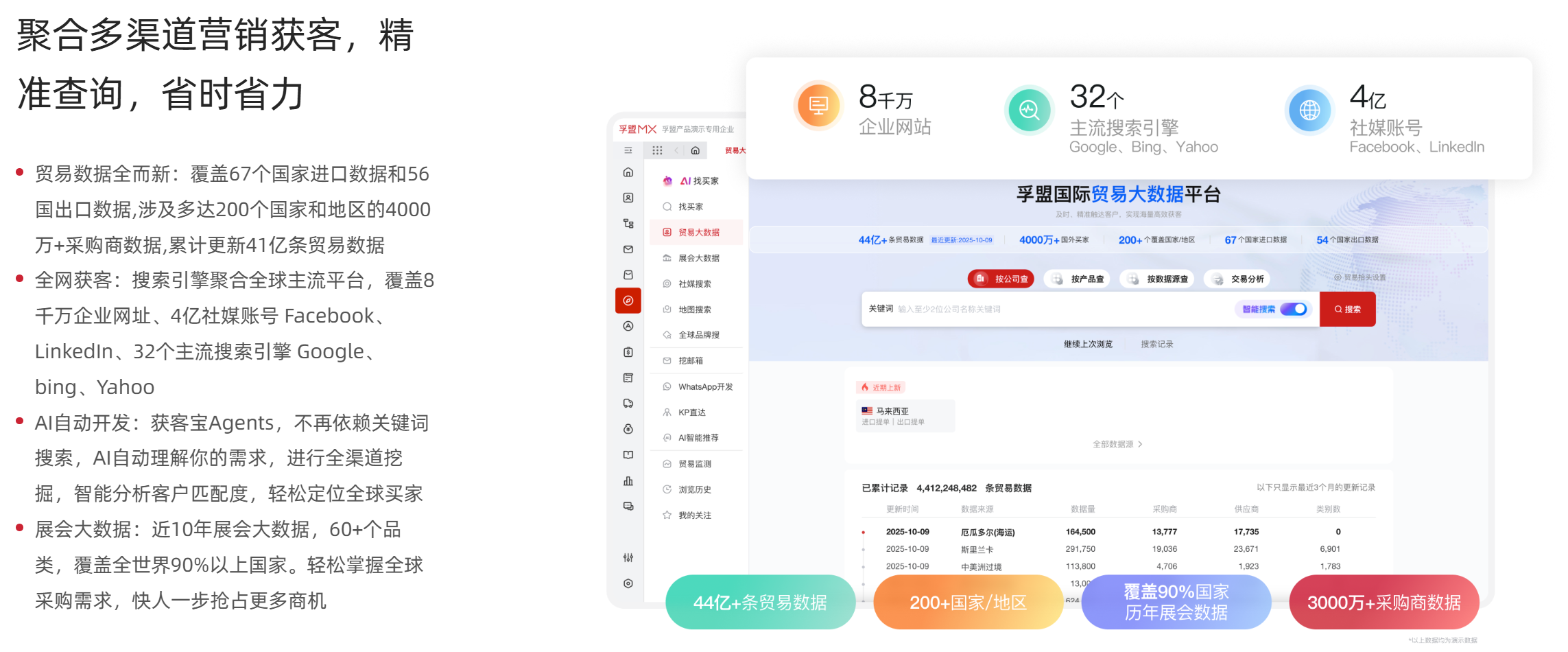
Task: Open 地图搜索 in the side menu
Action: click(x=696, y=310)
